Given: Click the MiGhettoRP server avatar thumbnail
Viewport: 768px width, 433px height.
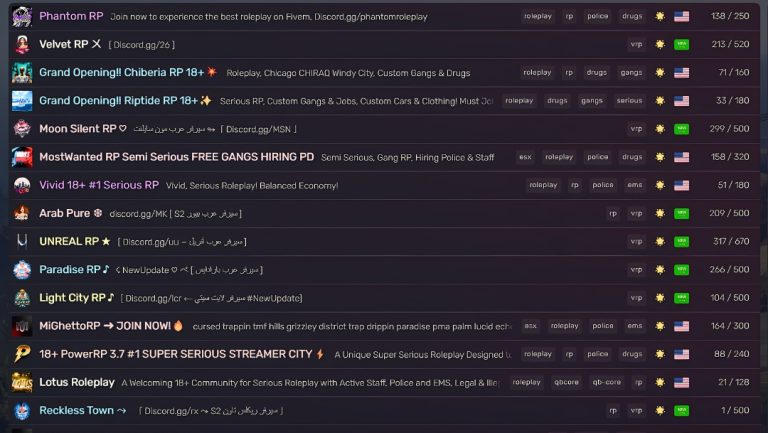Looking at the screenshot, I should [22, 326].
